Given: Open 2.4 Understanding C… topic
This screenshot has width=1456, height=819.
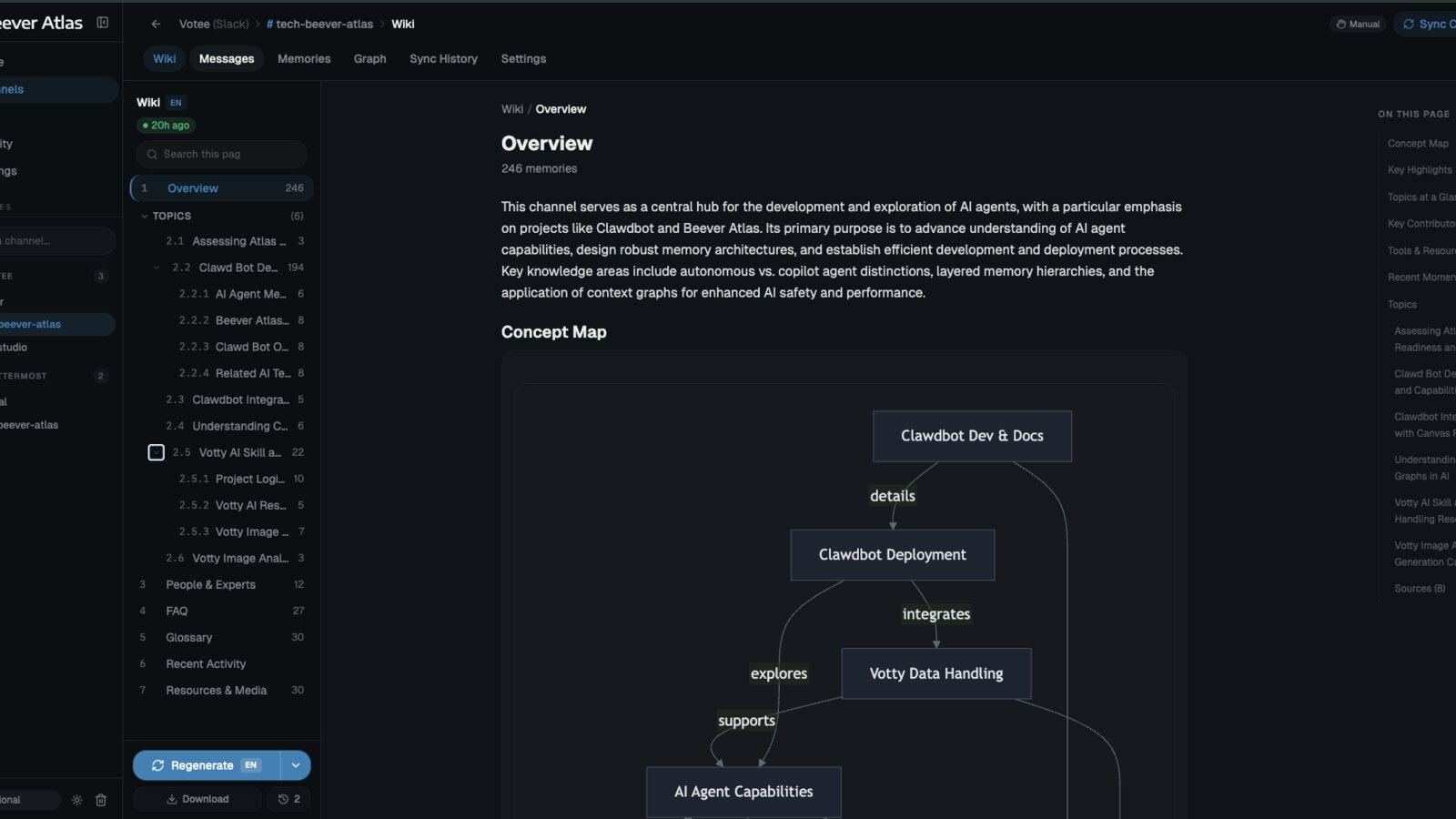Looking at the screenshot, I should 234,426.
